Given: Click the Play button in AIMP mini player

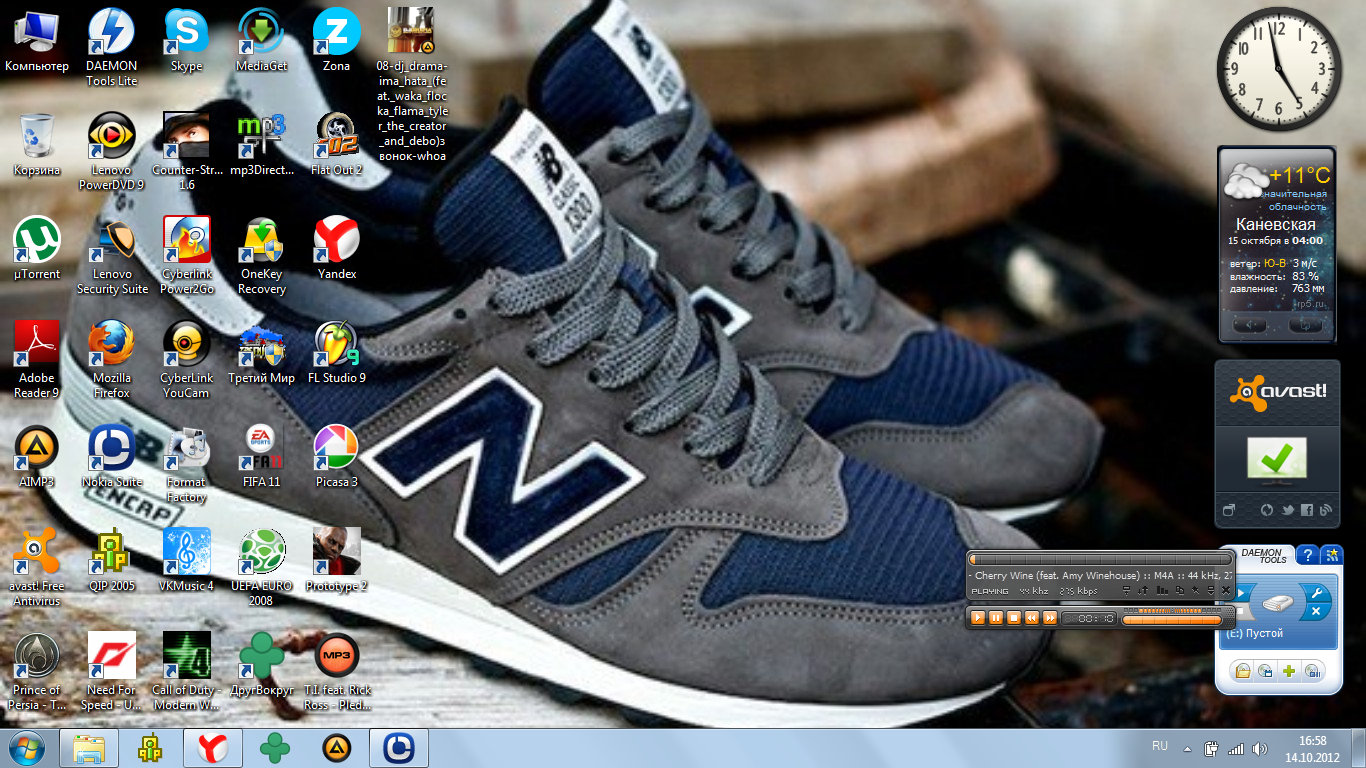Looking at the screenshot, I should (978, 618).
